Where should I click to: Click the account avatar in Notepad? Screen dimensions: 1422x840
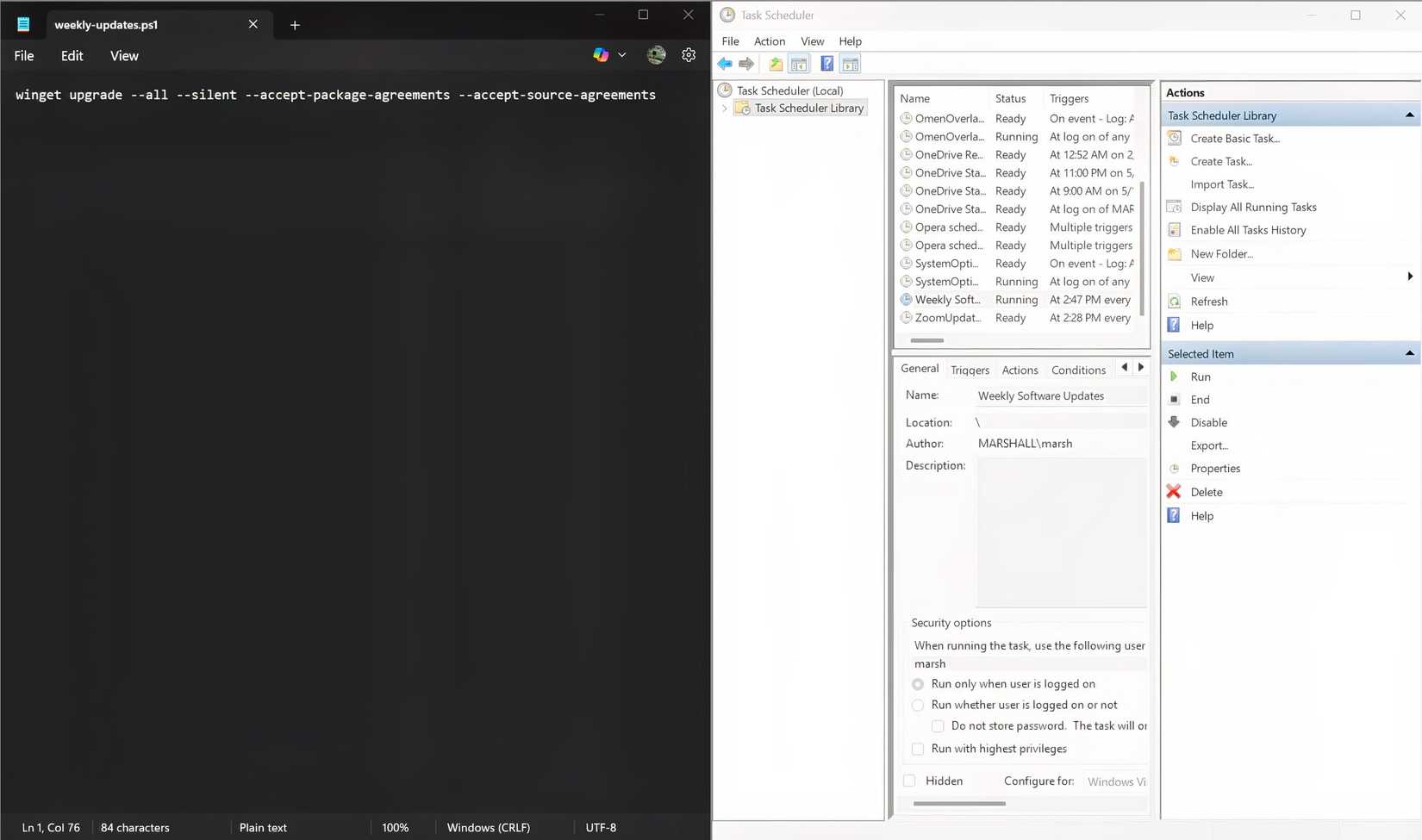[656, 55]
